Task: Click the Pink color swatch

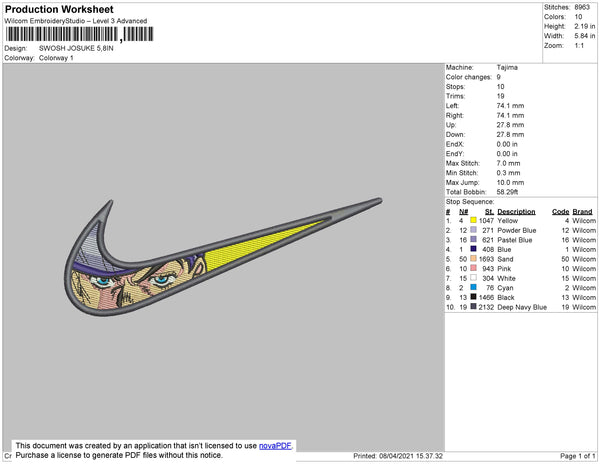Action: pos(473,268)
